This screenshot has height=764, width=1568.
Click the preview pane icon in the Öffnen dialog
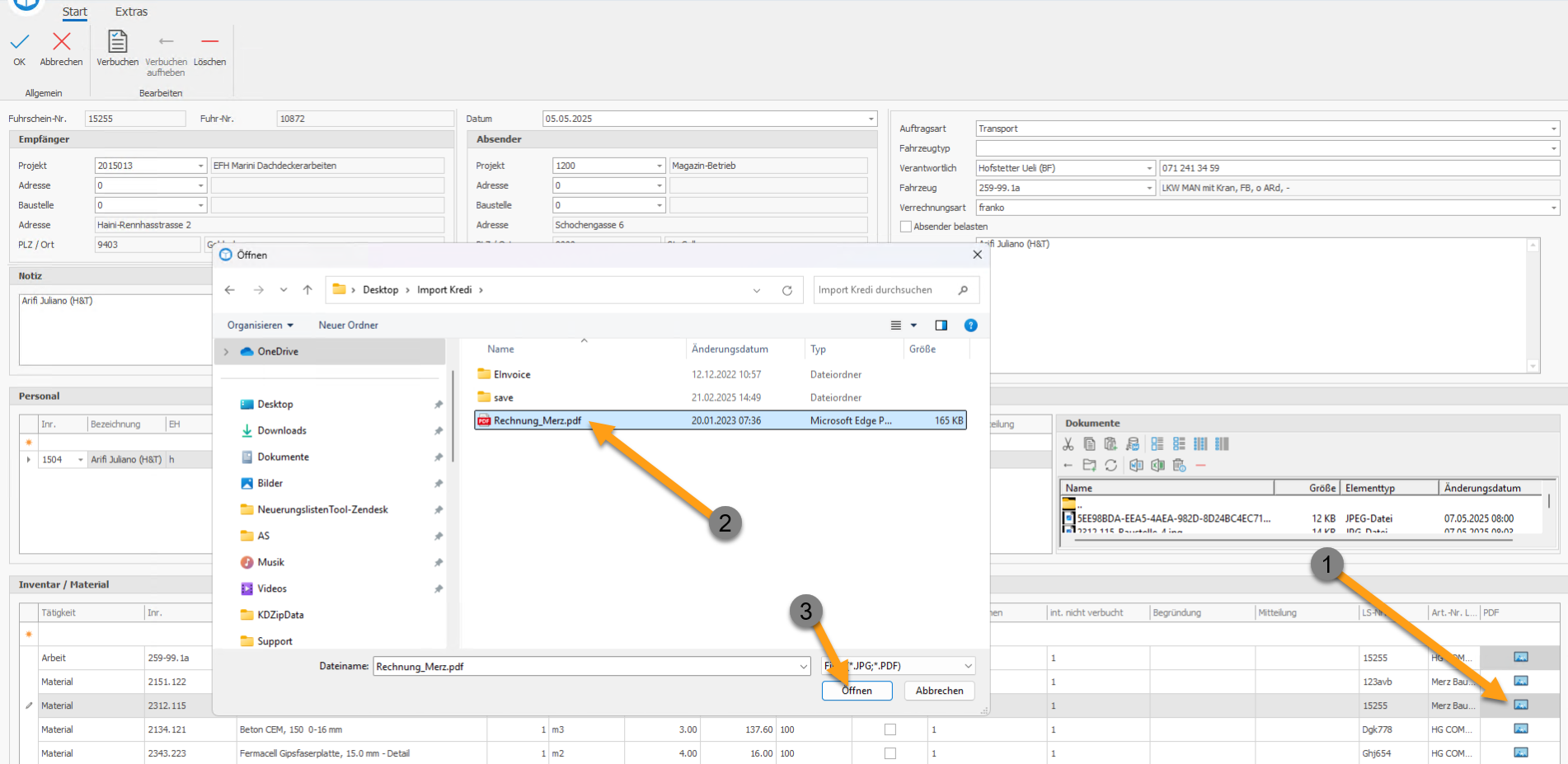941,326
